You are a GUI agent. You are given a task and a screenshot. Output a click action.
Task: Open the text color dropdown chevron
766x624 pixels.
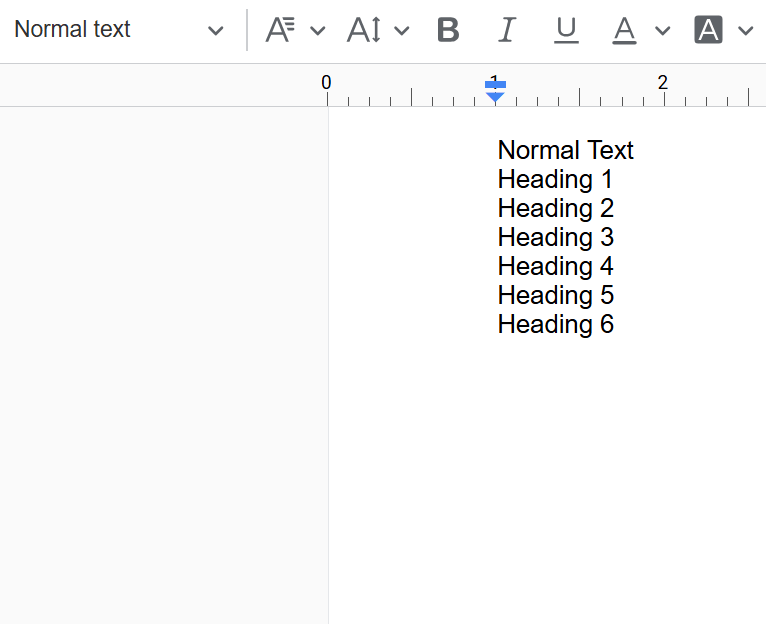point(662,31)
